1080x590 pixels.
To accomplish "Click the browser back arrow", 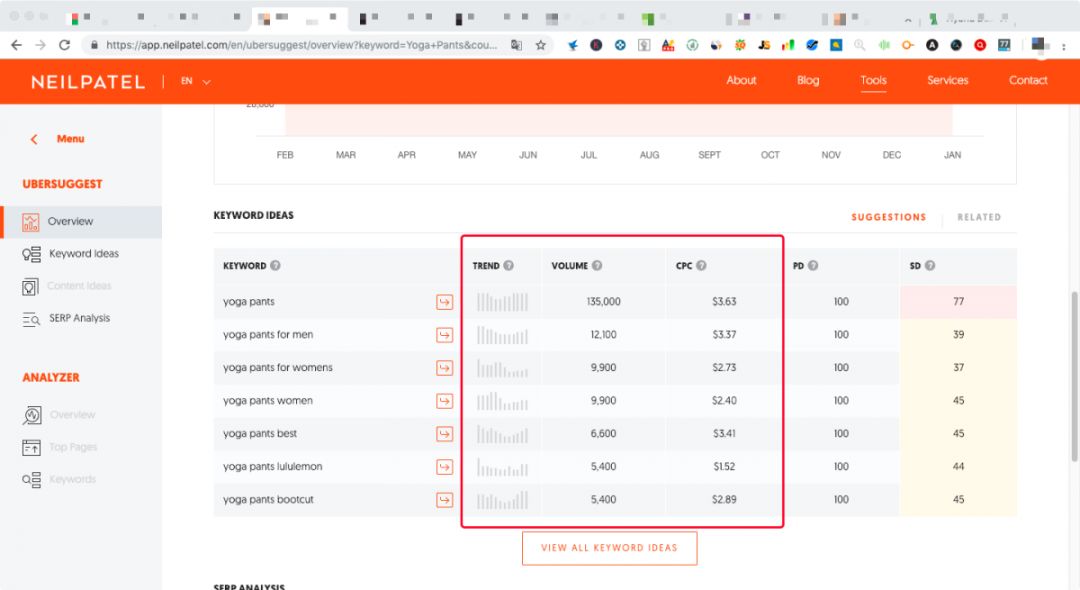I will (17, 45).
